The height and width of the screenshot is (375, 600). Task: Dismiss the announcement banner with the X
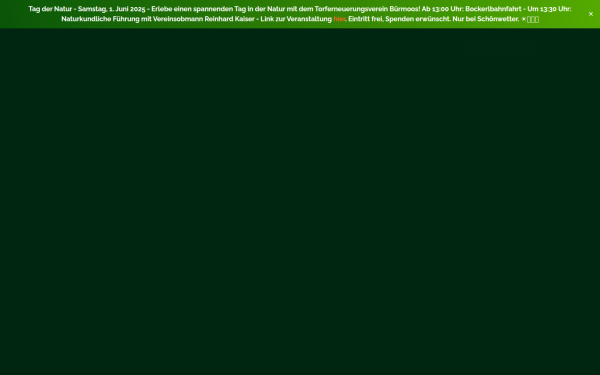[590, 14]
